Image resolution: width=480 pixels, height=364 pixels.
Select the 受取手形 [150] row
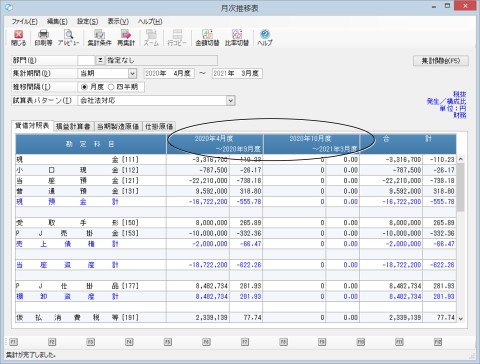click(x=236, y=223)
